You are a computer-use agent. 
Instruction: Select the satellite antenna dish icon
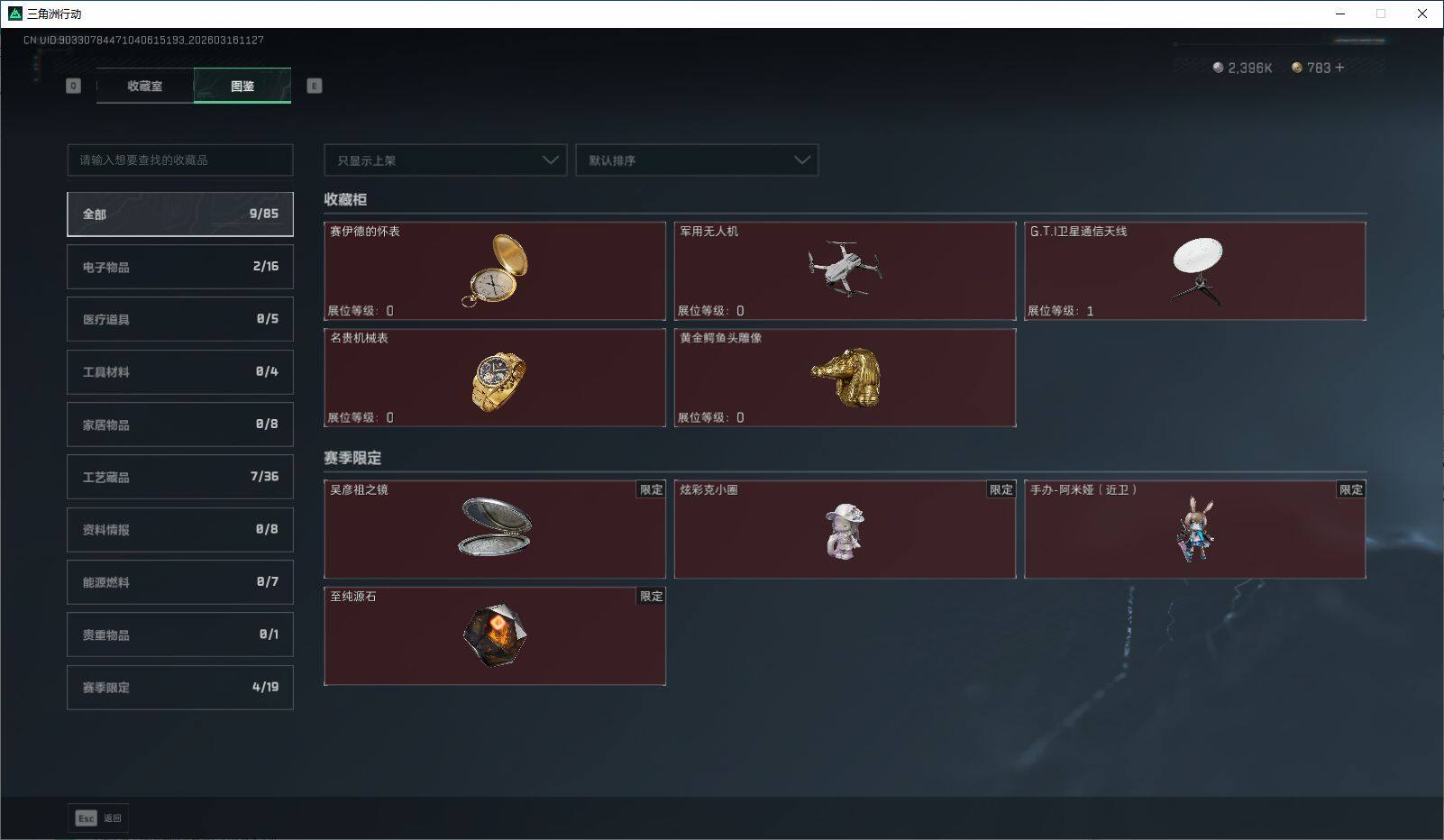click(x=1196, y=270)
